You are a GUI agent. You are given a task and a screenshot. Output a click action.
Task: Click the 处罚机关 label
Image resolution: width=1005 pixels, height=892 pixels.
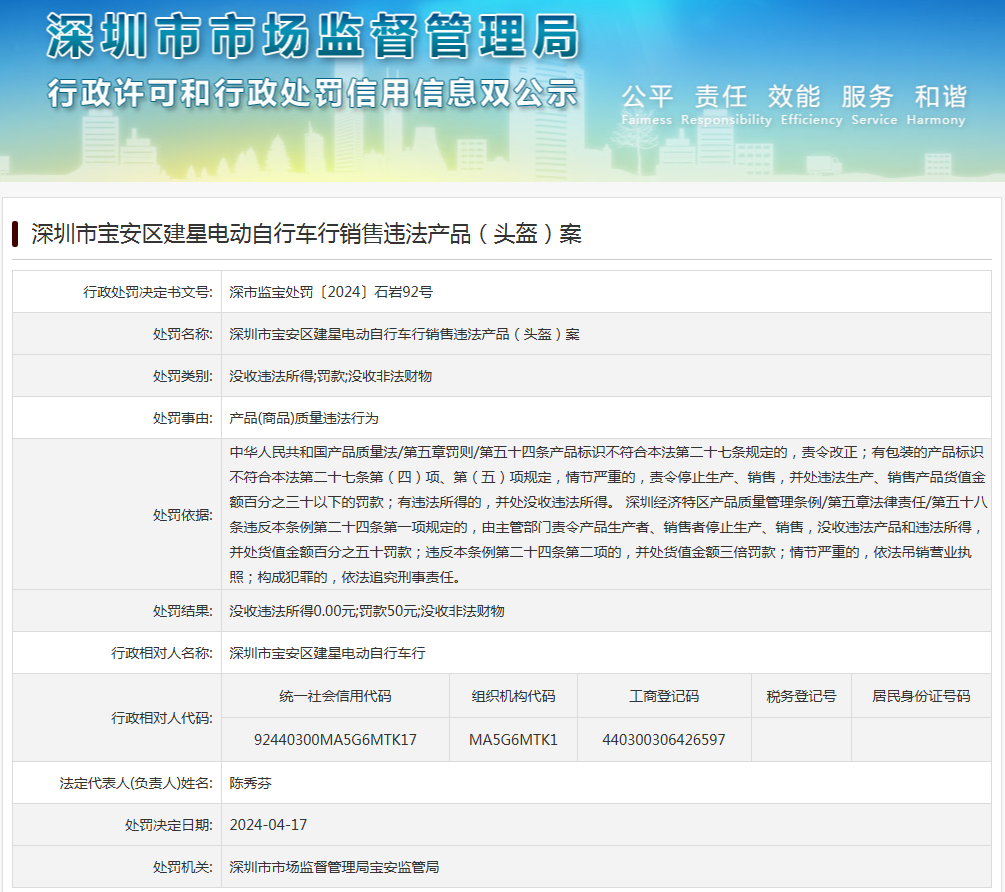click(x=183, y=867)
